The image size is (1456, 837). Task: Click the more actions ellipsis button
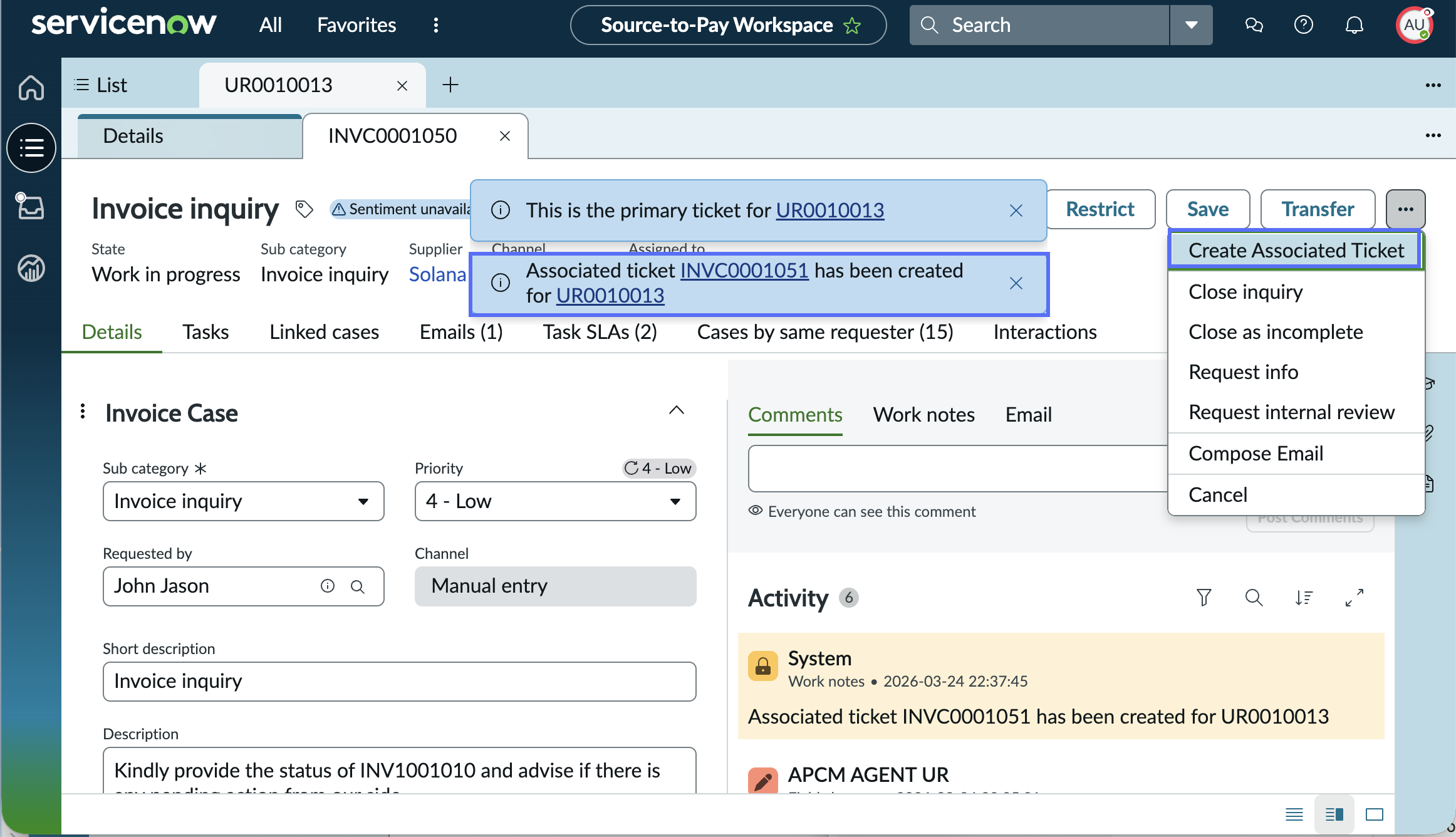tap(1405, 209)
